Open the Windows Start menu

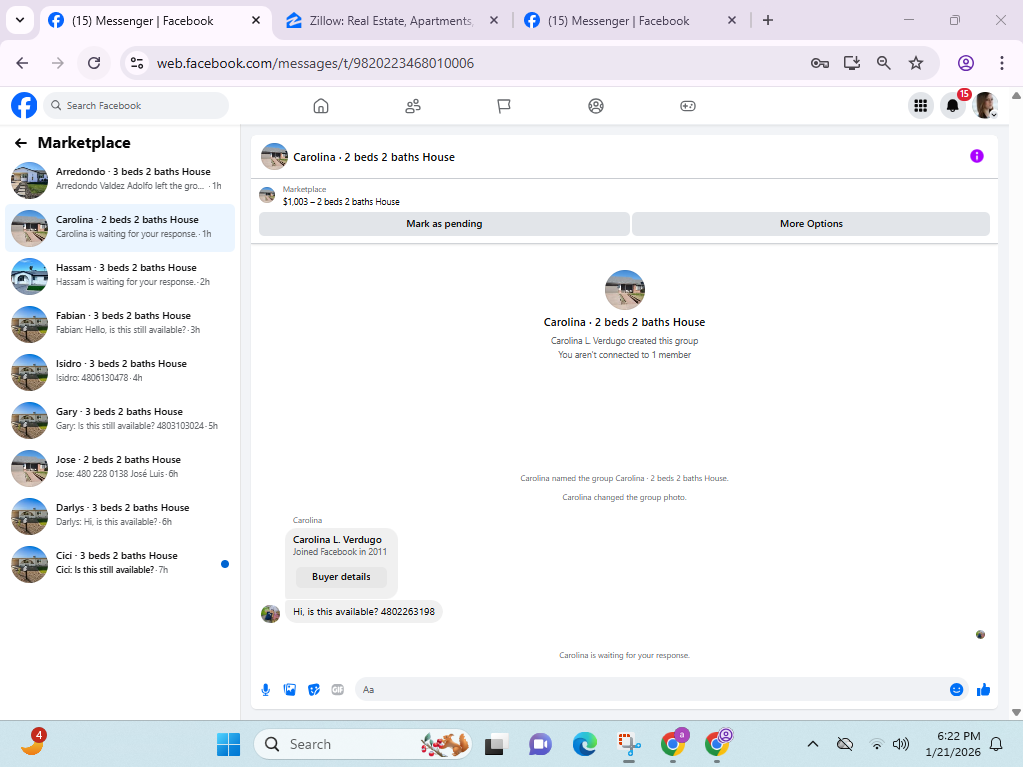pos(228,744)
